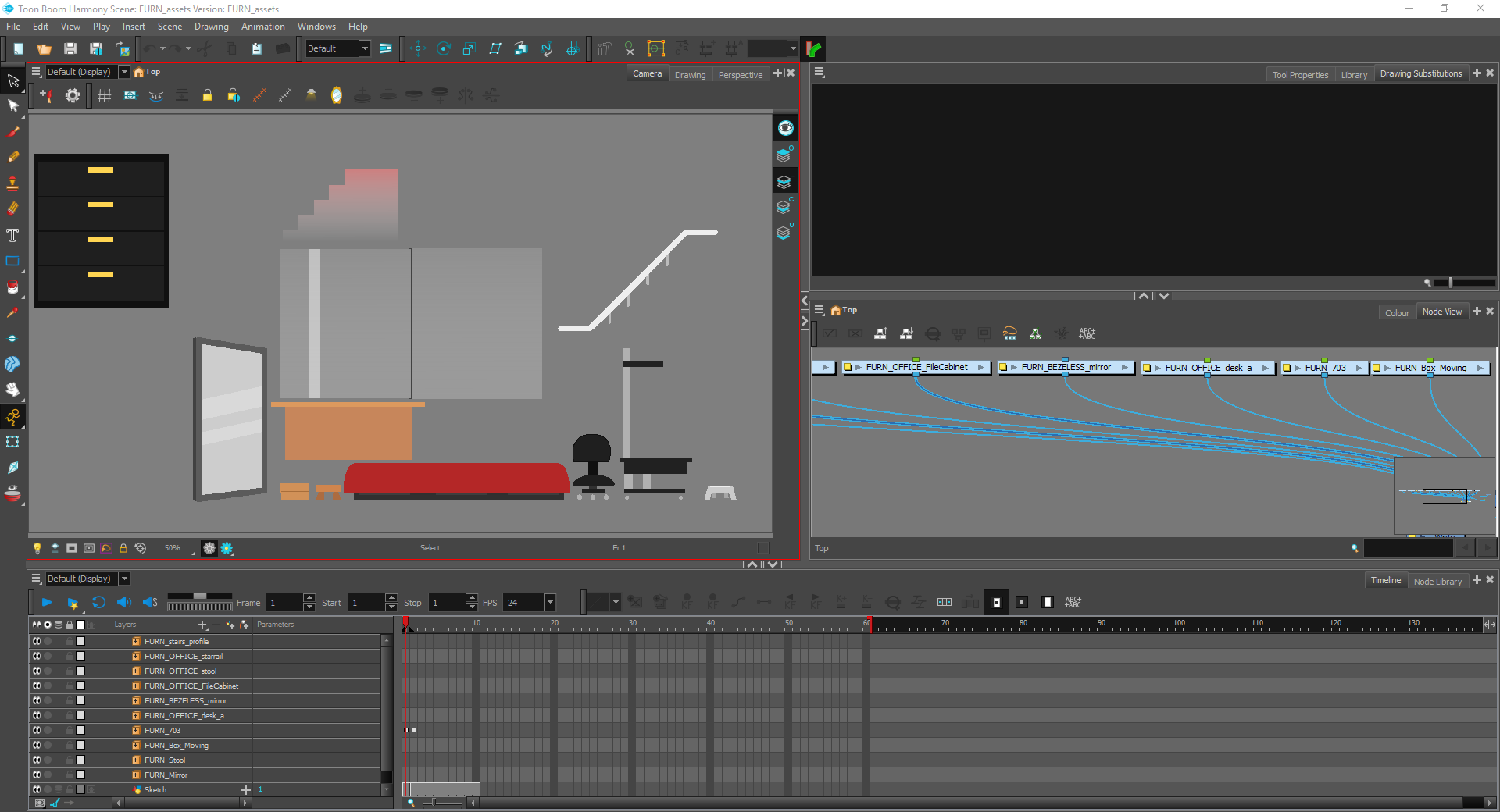Select the Hand grabber tool
Image resolution: width=1500 pixels, height=812 pixels.
point(12,390)
